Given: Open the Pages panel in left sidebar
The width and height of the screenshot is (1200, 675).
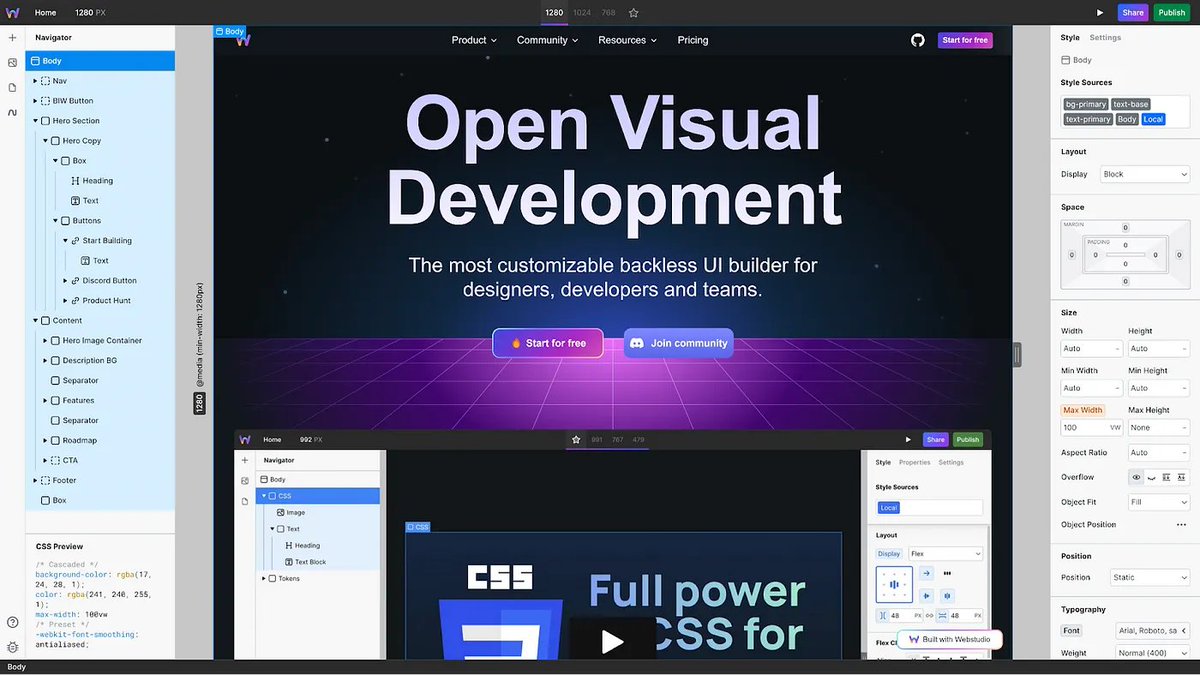Looking at the screenshot, I should point(12,87).
